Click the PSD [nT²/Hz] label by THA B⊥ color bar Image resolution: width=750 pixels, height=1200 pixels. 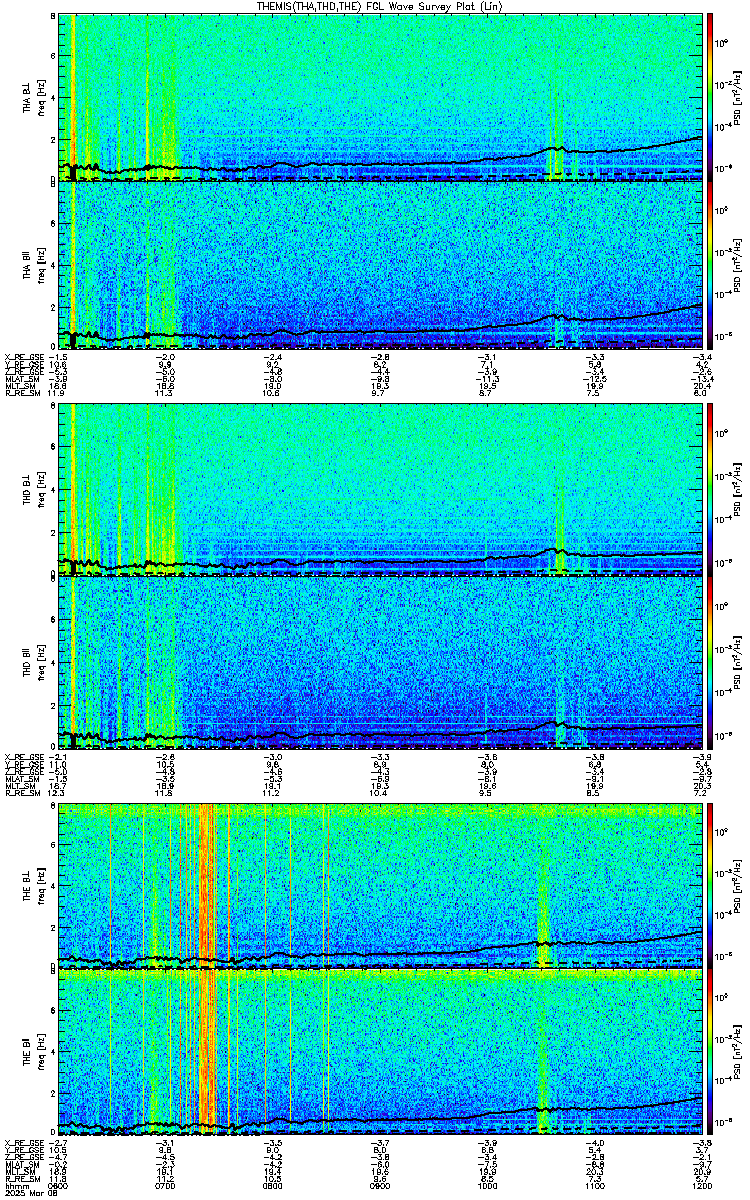[x=737, y=96]
